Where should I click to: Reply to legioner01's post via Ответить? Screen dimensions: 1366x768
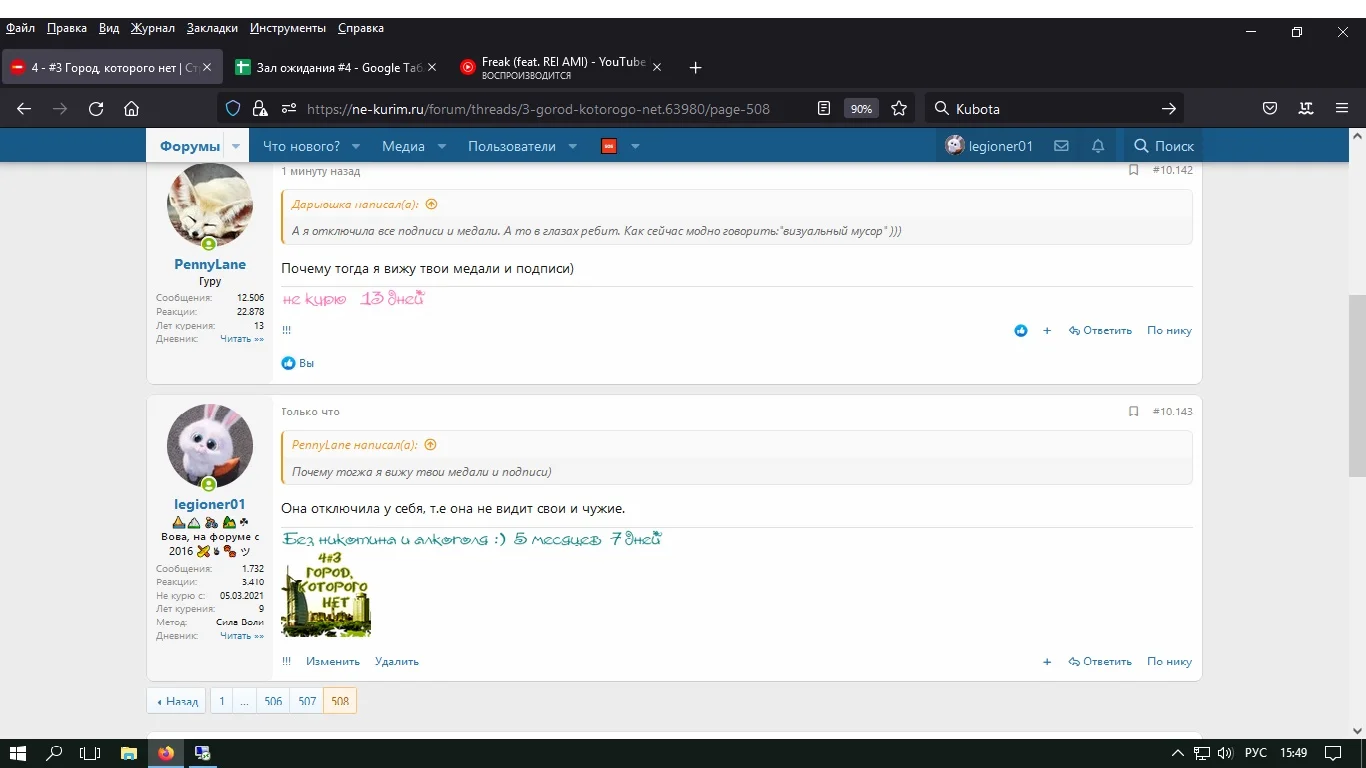click(1100, 661)
